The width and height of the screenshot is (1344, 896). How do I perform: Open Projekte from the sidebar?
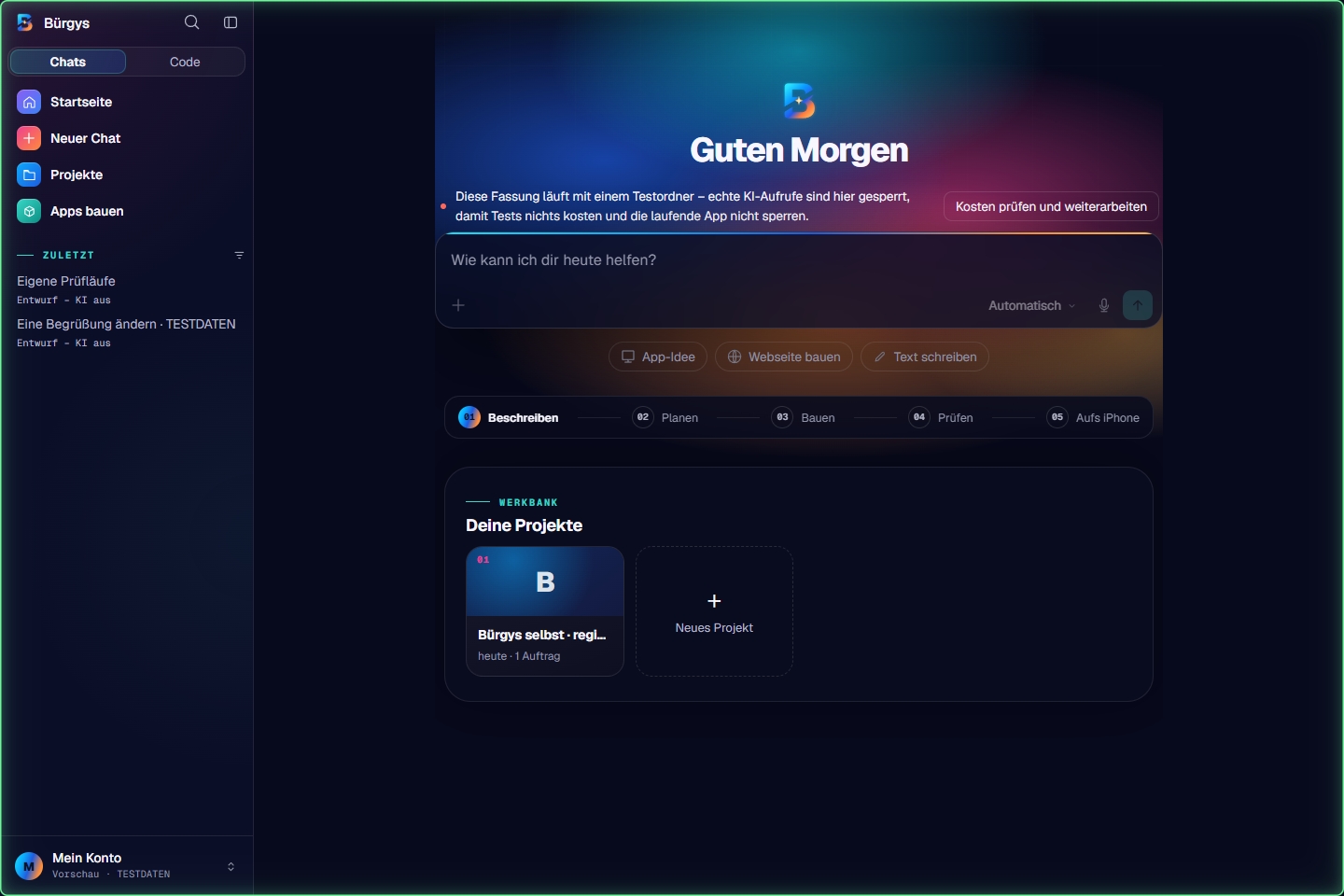[127, 175]
